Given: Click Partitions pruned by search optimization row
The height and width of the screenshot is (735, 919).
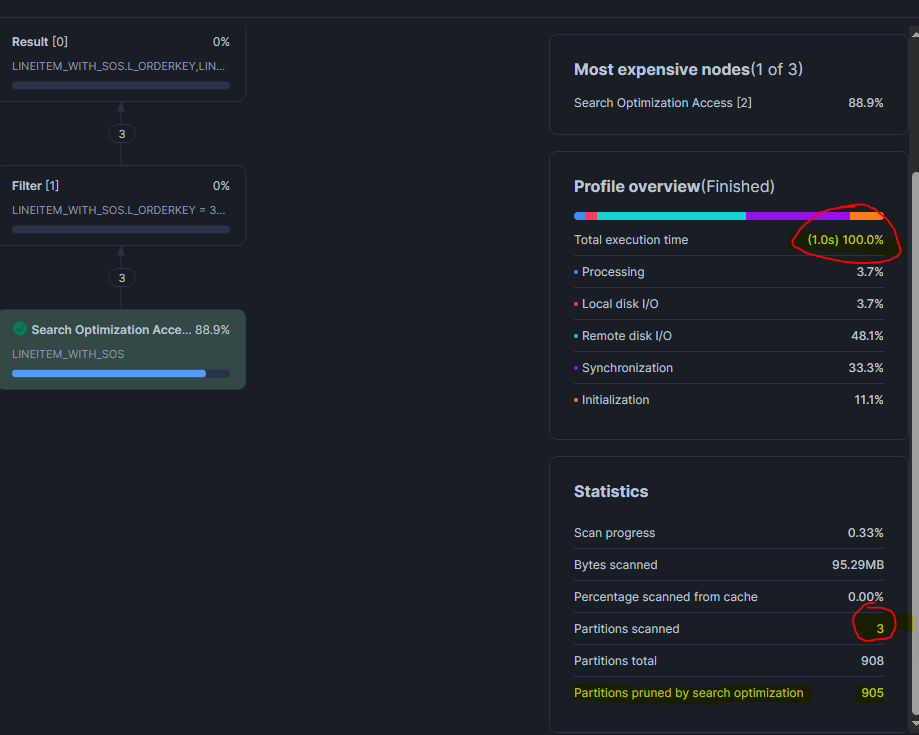Looking at the screenshot, I should point(728,693).
